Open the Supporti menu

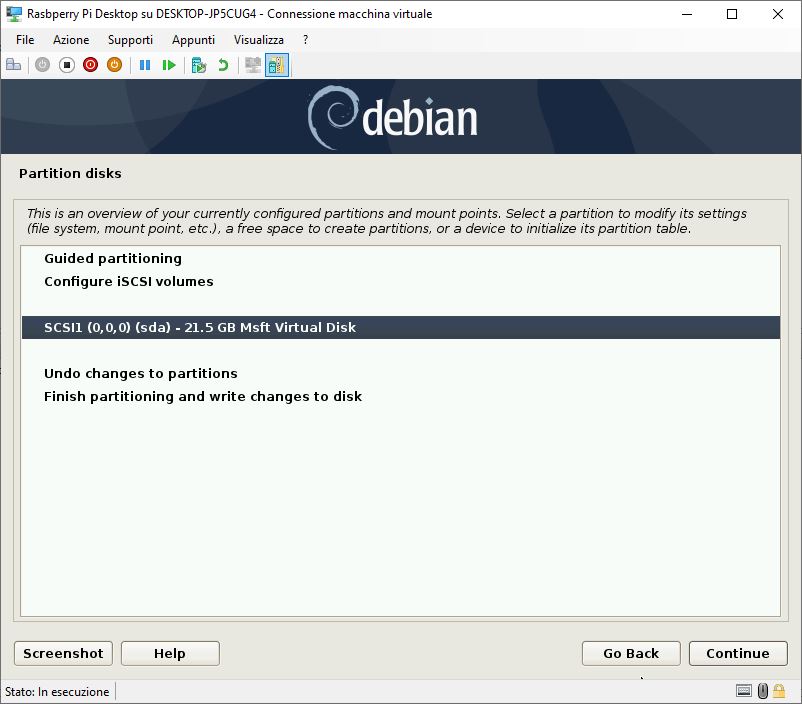tap(130, 40)
